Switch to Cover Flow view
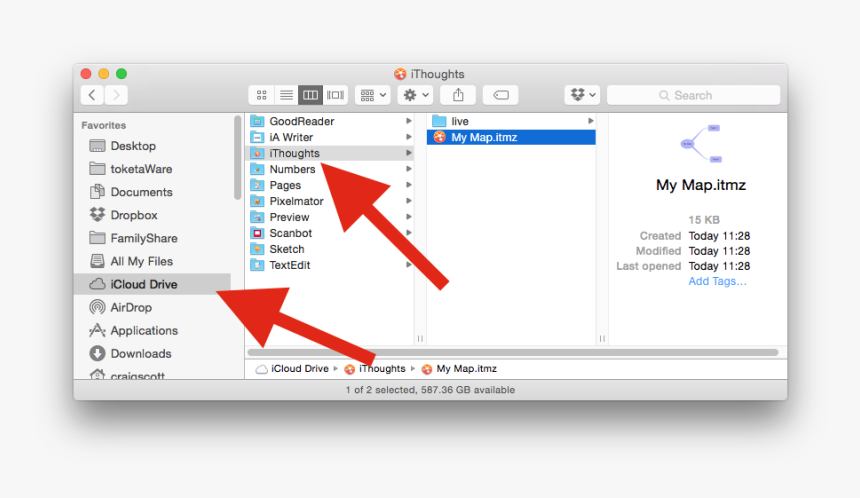The width and height of the screenshot is (860, 498). [x=335, y=95]
